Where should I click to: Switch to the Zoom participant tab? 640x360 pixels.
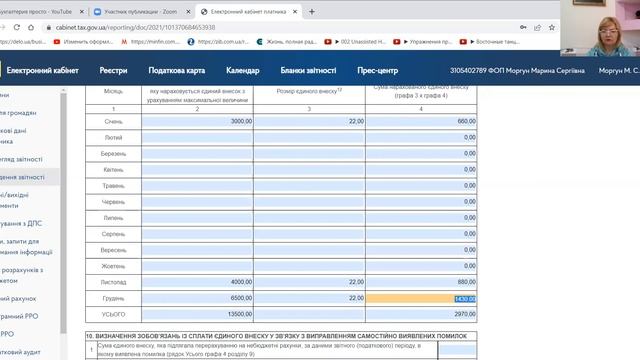click(x=141, y=12)
